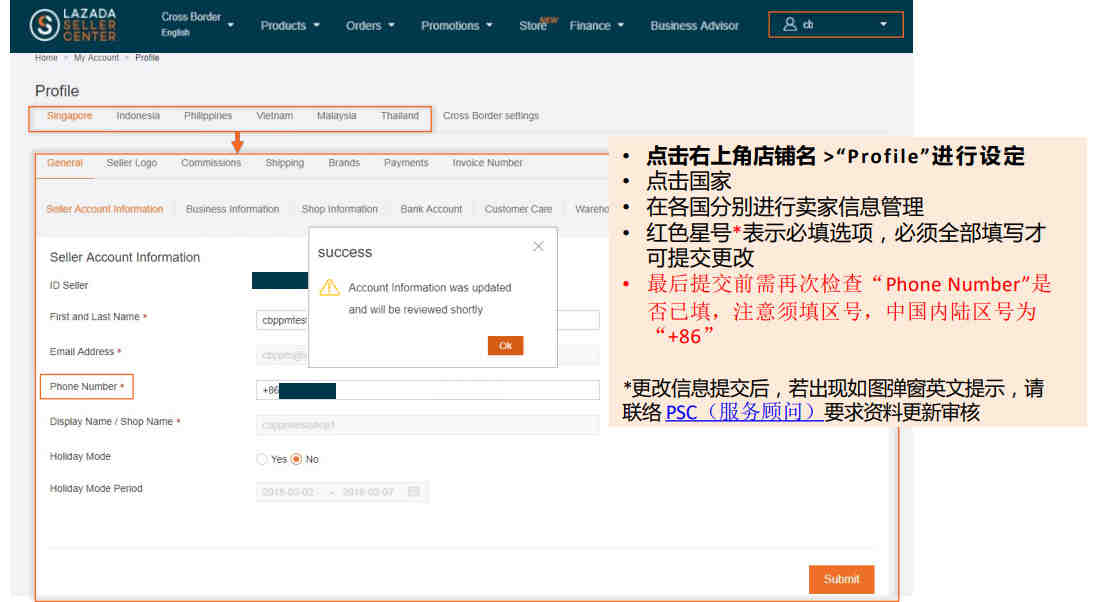Click the Holiday Mode Period date field
Viewport: 1095px width, 602px height.
(342, 492)
